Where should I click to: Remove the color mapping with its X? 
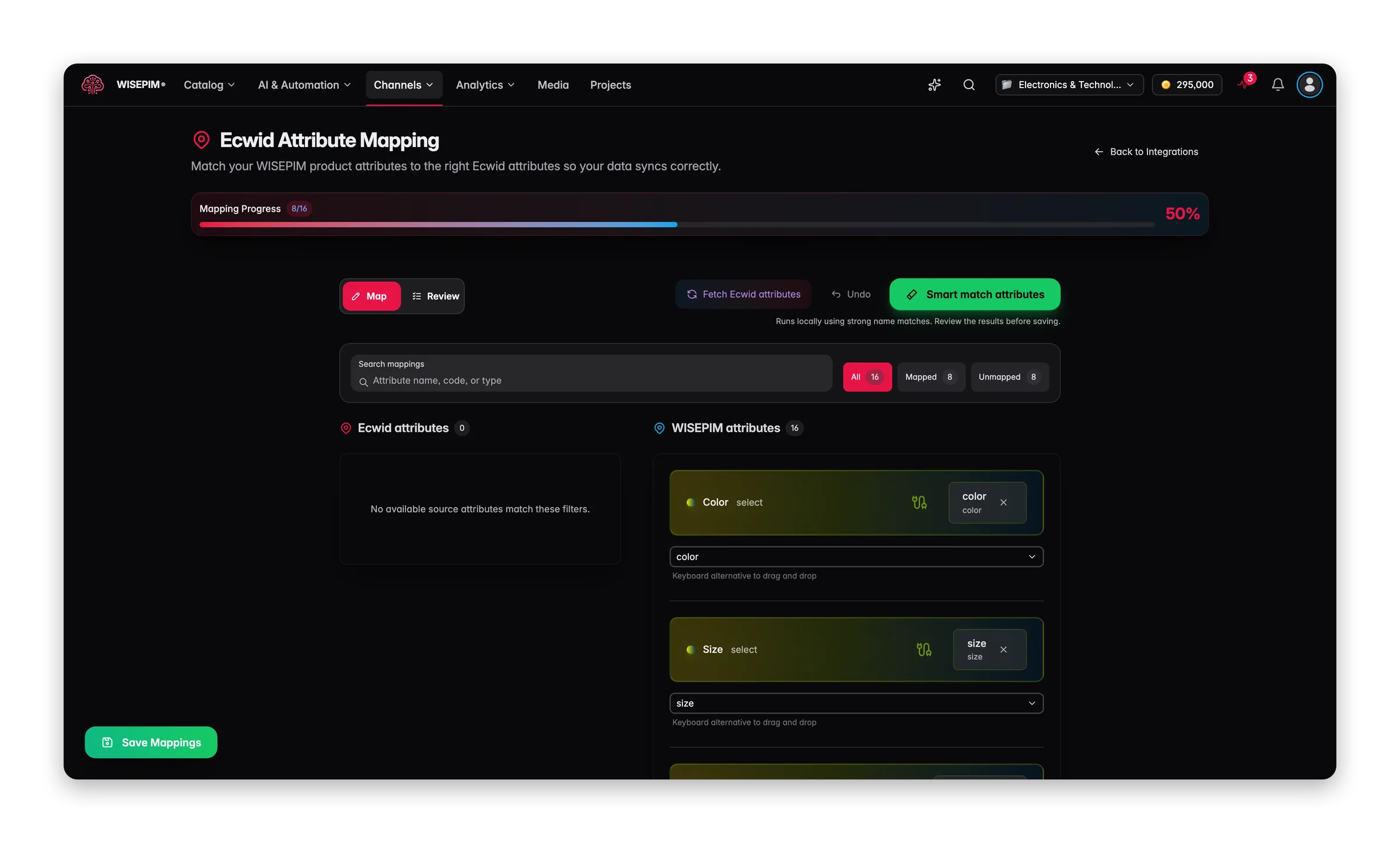click(x=1003, y=502)
